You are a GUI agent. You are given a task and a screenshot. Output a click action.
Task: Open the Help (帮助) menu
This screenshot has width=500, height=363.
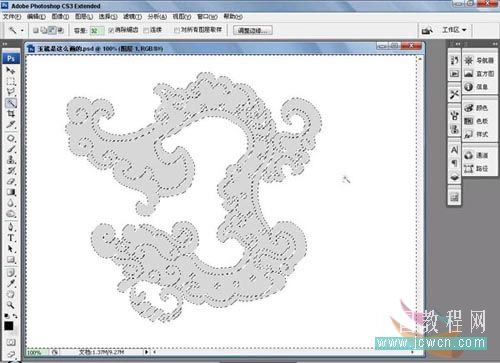click(233, 16)
